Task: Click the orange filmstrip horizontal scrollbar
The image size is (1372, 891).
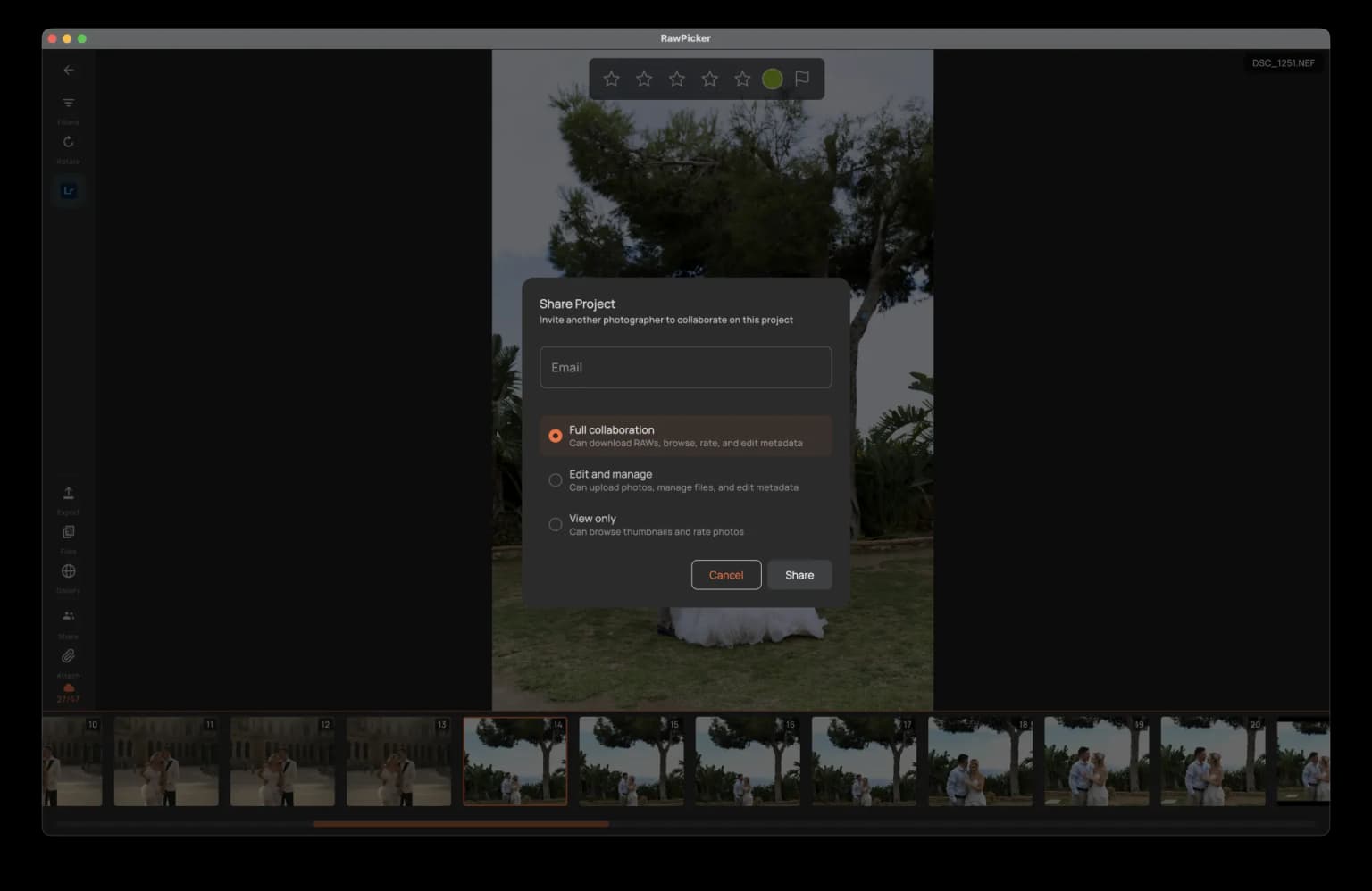Action: click(461, 824)
